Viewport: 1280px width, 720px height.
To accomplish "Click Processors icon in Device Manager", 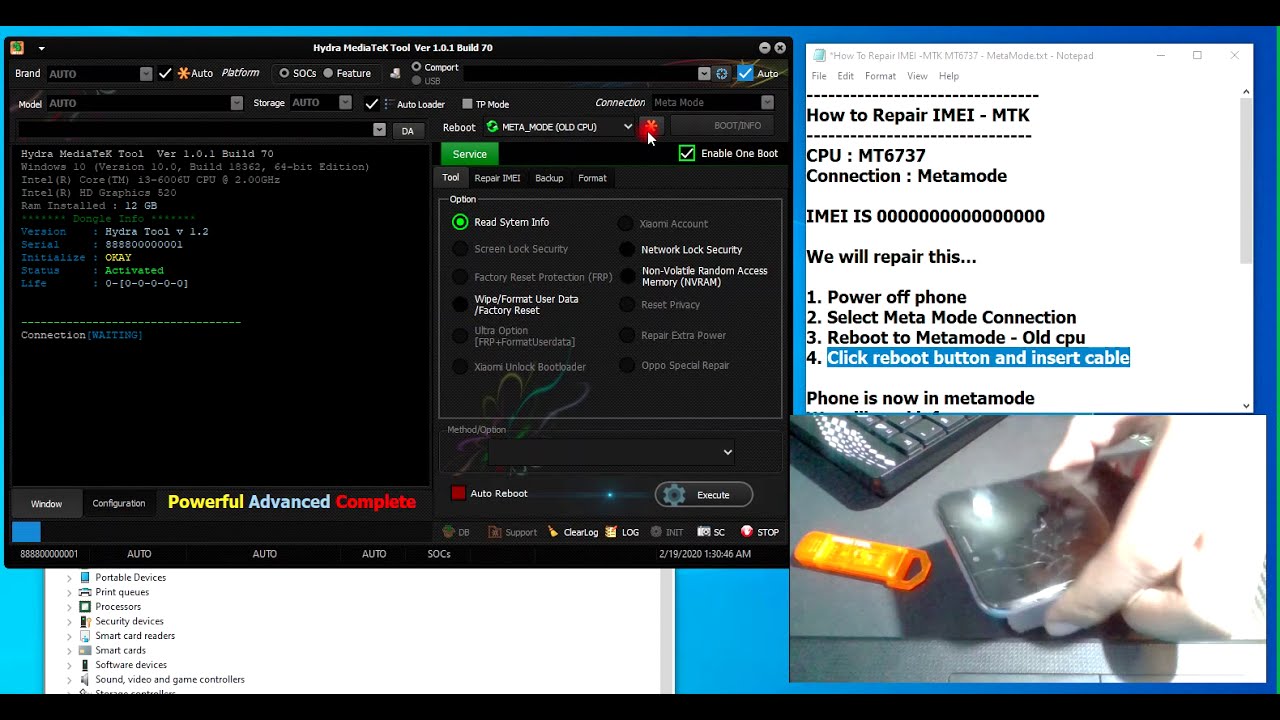I will pos(85,607).
